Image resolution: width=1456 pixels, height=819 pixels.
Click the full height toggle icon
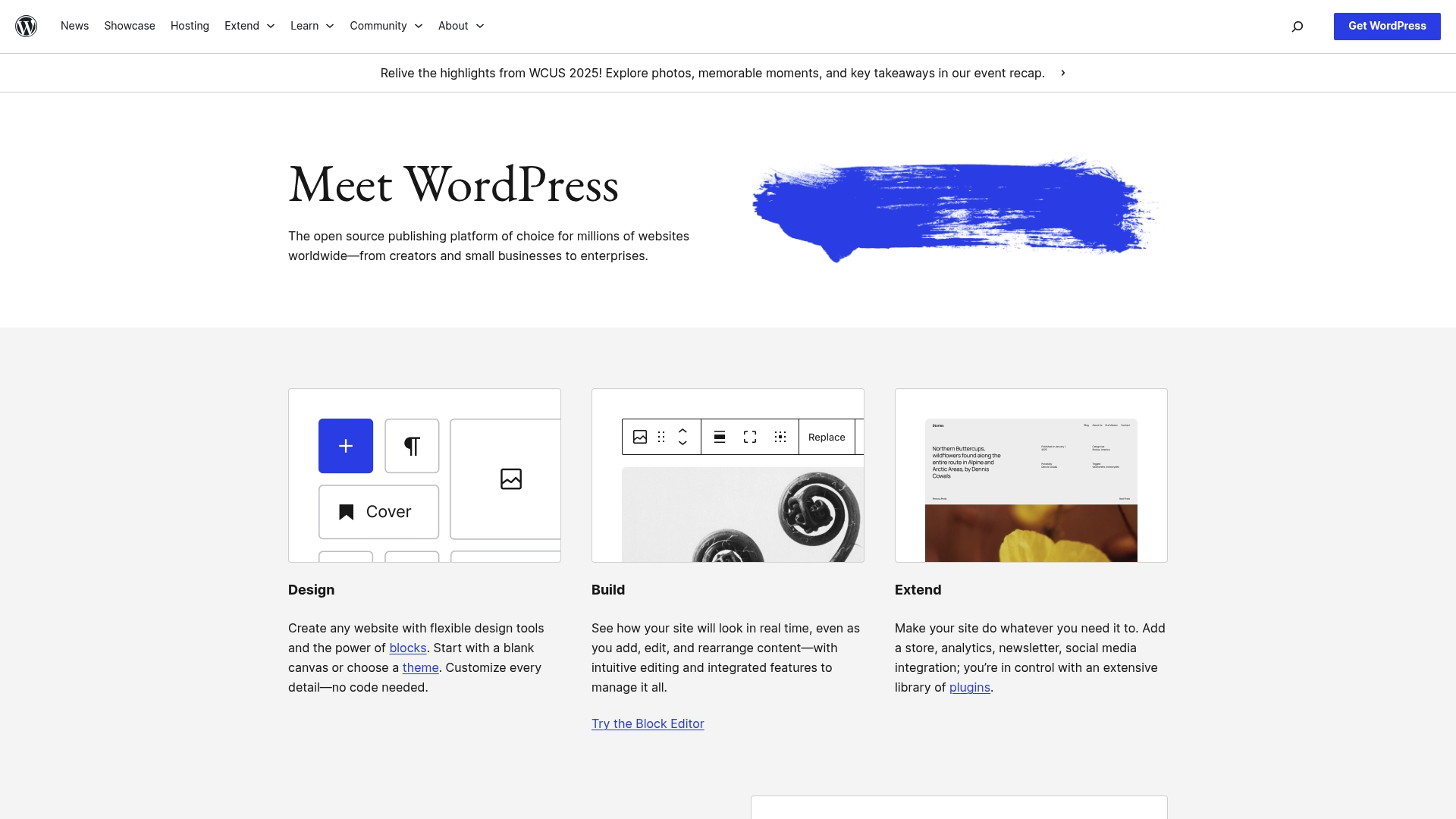pyautogui.click(x=749, y=437)
